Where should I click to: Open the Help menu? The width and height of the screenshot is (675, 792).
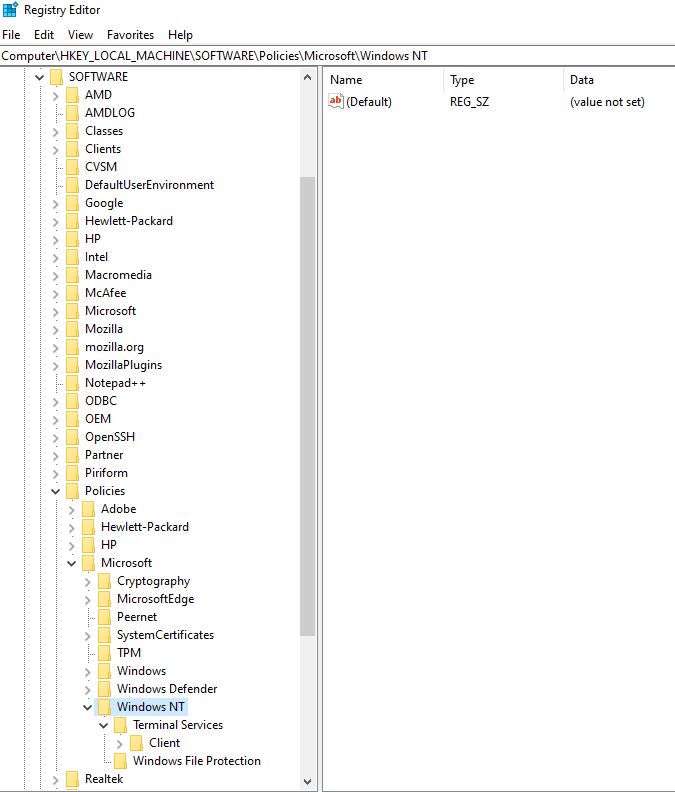180,35
